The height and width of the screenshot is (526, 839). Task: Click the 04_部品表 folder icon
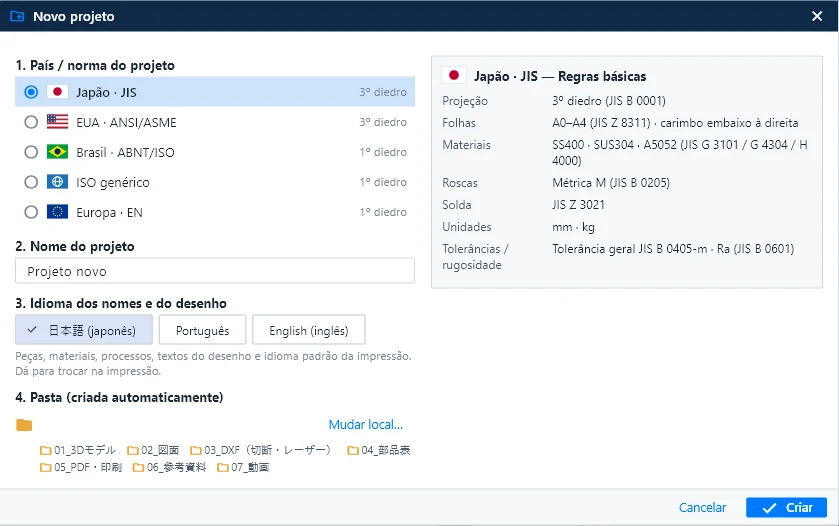tap(353, 451)
